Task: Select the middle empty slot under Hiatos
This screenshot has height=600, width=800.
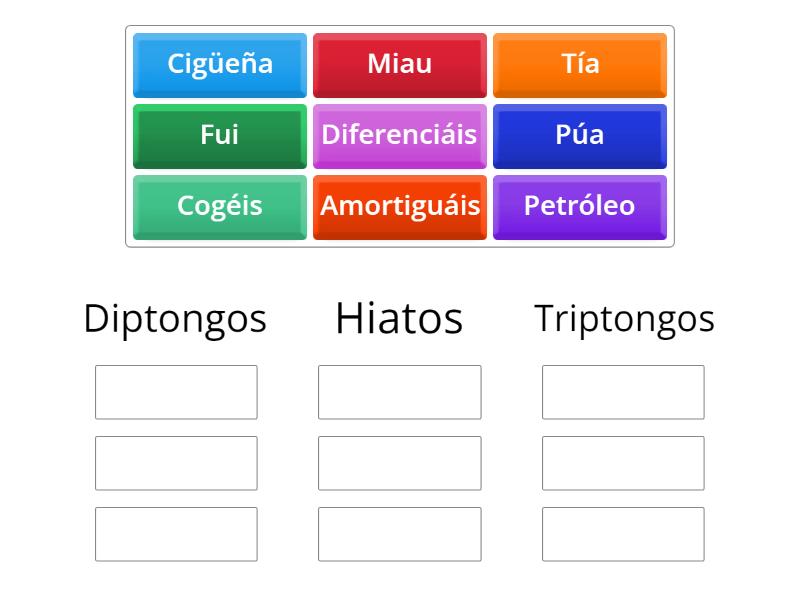Action: click(x=400, y=462)
